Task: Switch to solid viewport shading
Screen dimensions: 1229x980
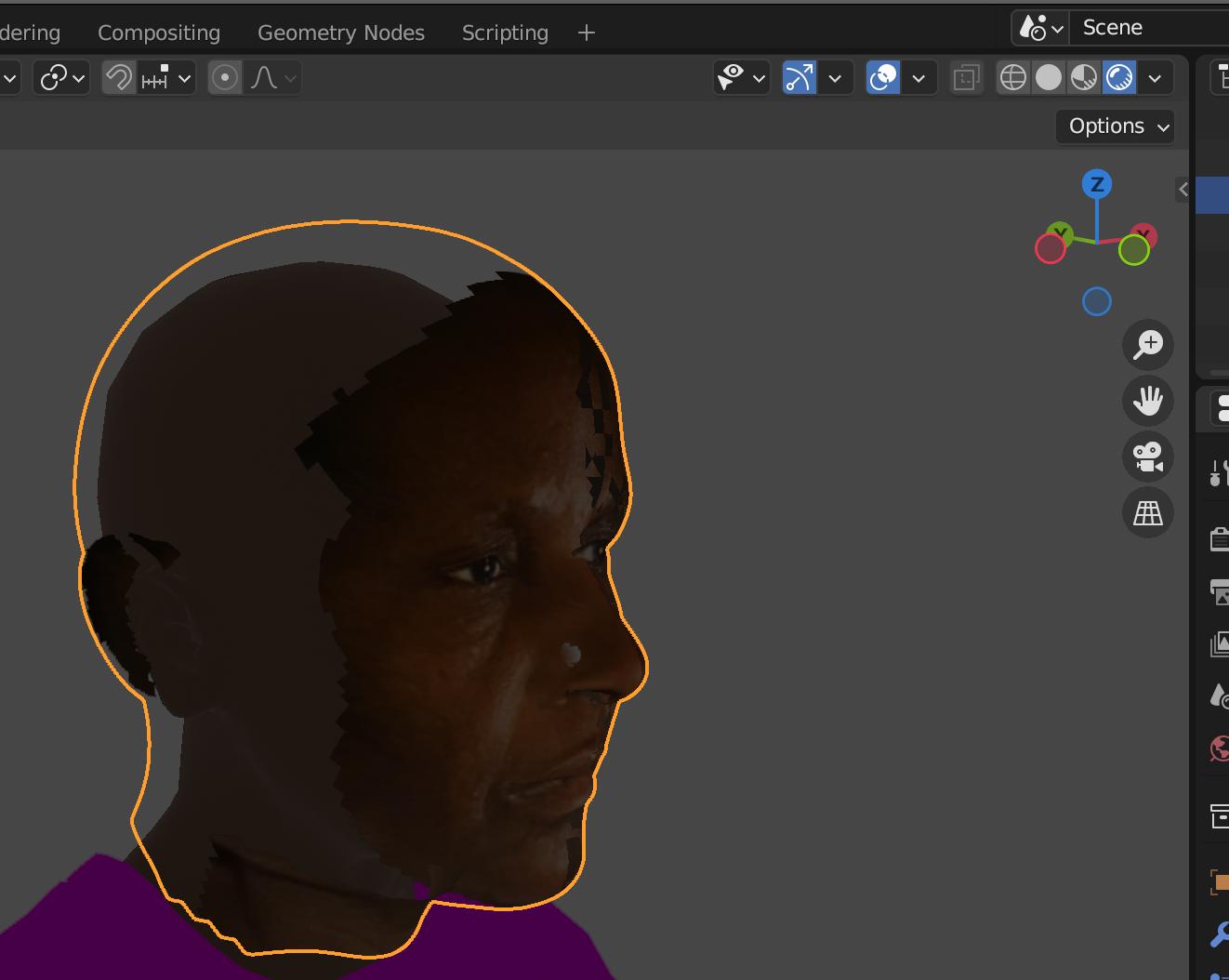Action: pyautogui.click(x=1049, y=78)
